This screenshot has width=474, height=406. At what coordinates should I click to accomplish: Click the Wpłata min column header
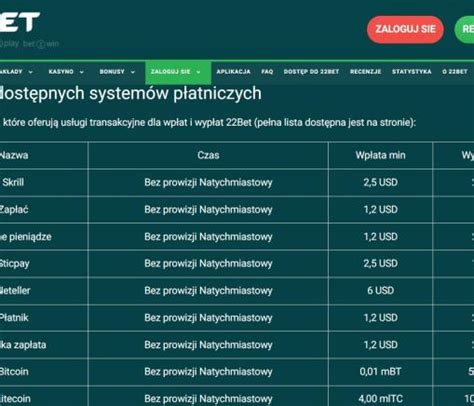[x=380, y=155]
